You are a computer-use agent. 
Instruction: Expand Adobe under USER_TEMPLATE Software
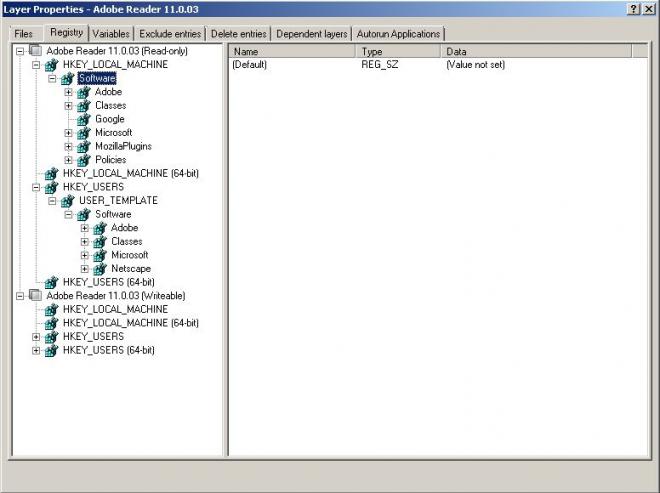pyautogui.click(x=84, y=228)
